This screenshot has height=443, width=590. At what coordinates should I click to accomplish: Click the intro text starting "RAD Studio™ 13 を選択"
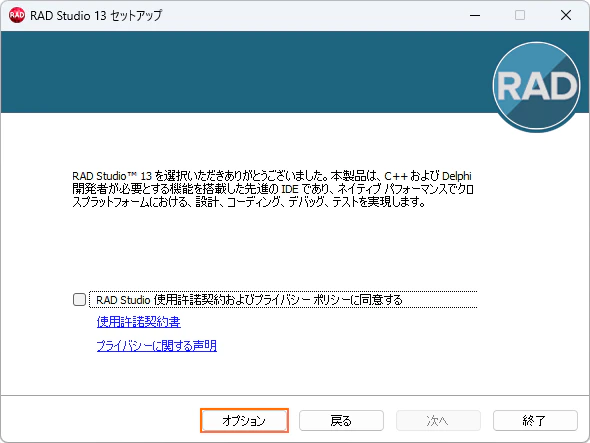coord(272,189)
